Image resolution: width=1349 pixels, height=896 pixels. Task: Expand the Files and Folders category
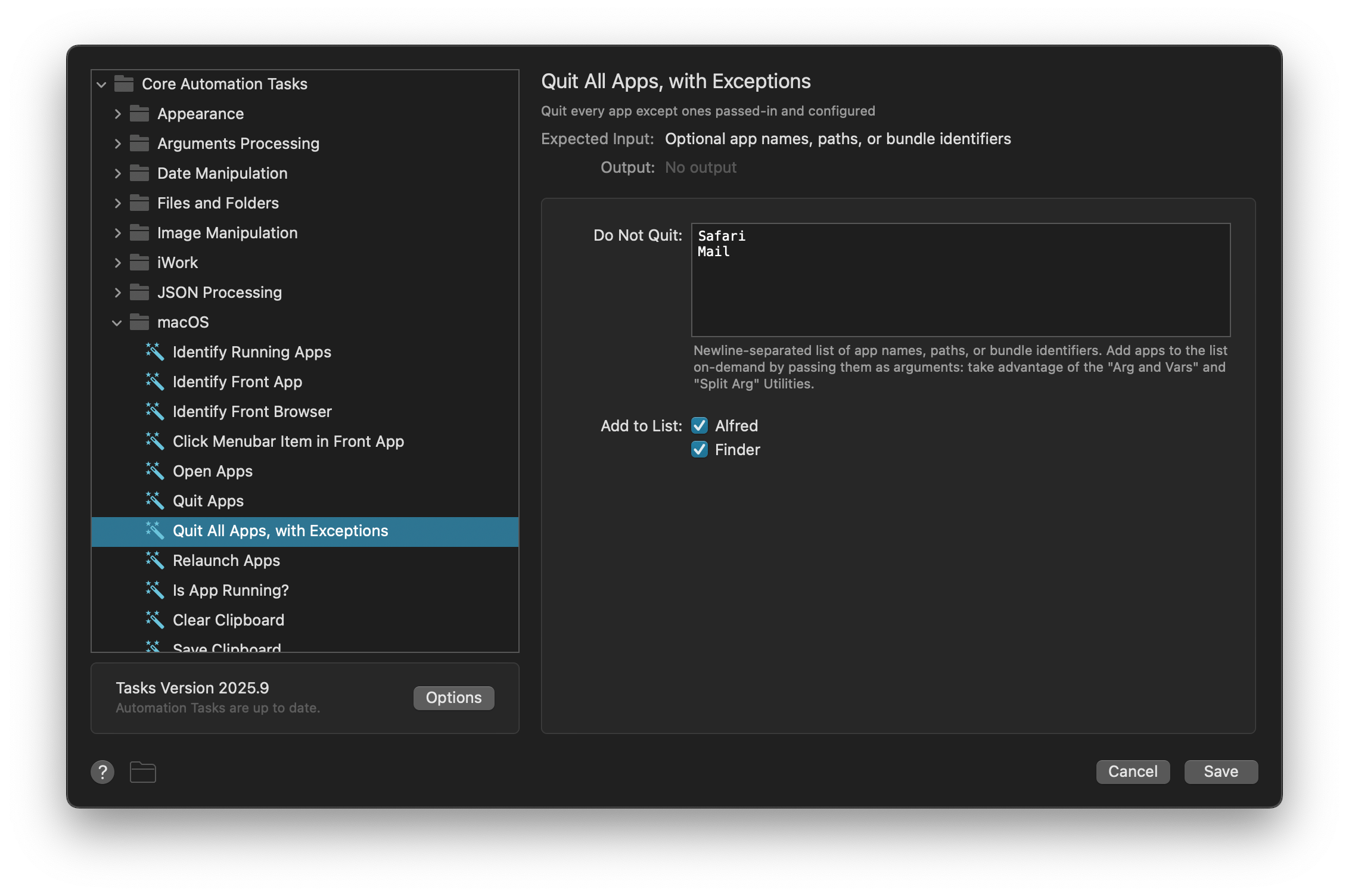pos(117,203)
